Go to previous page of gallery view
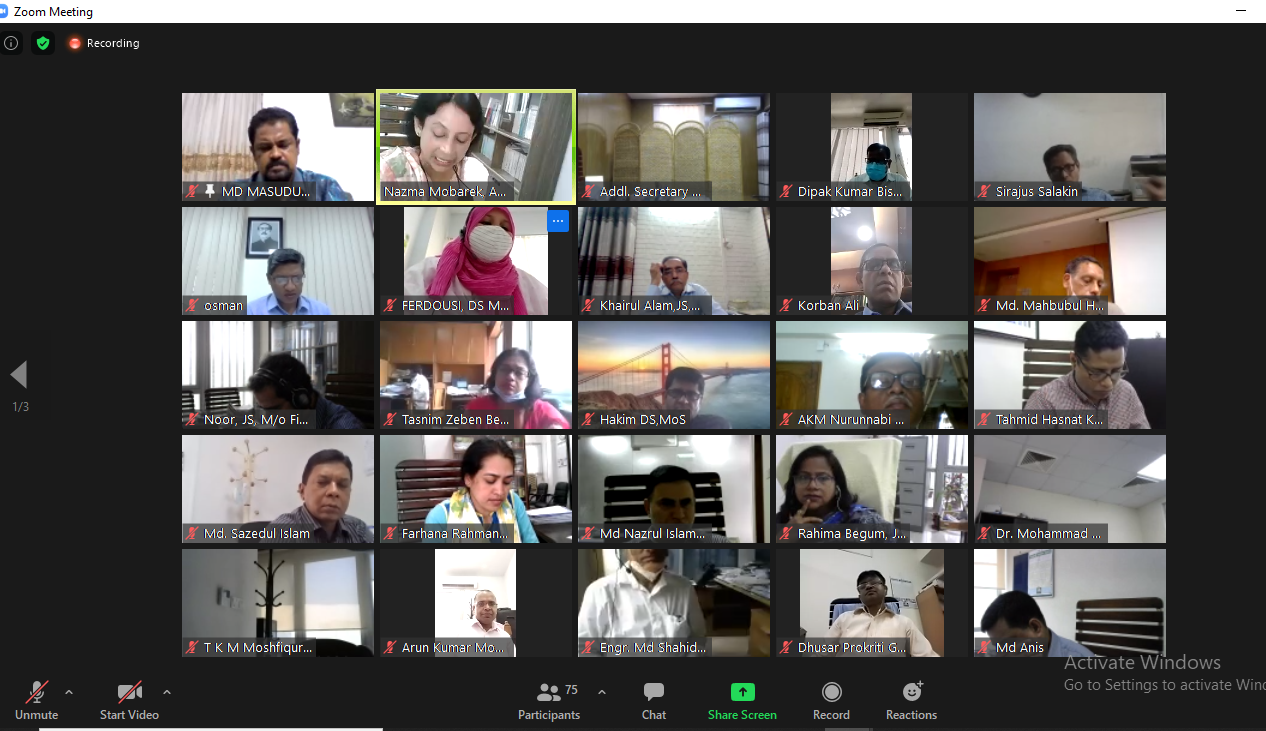Viewport: 1266px width, 731px height. [19, 375]
